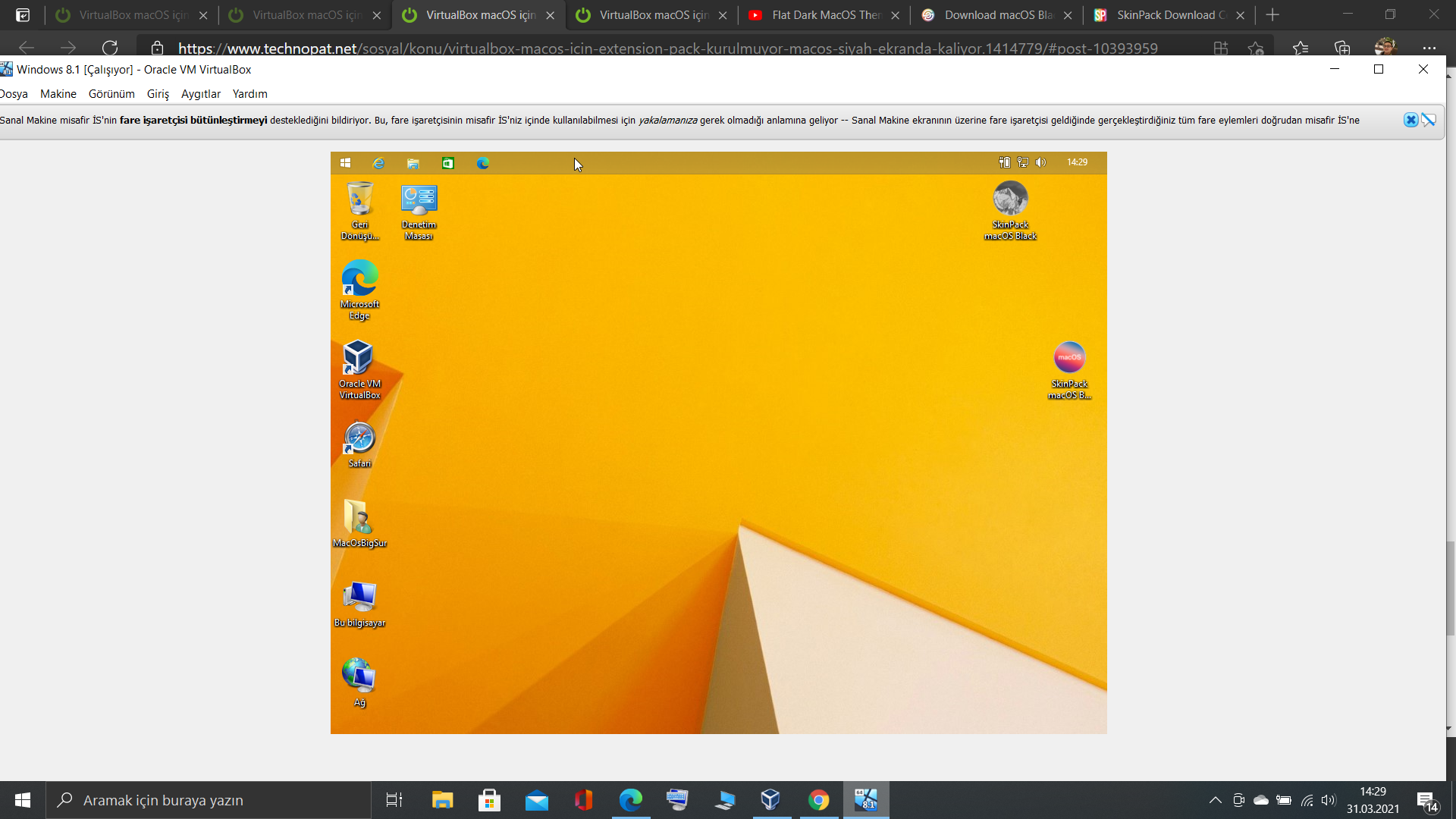Open a new browser tab
The width and height of the screenshot is (1456, 819).
click(1272, 15)
